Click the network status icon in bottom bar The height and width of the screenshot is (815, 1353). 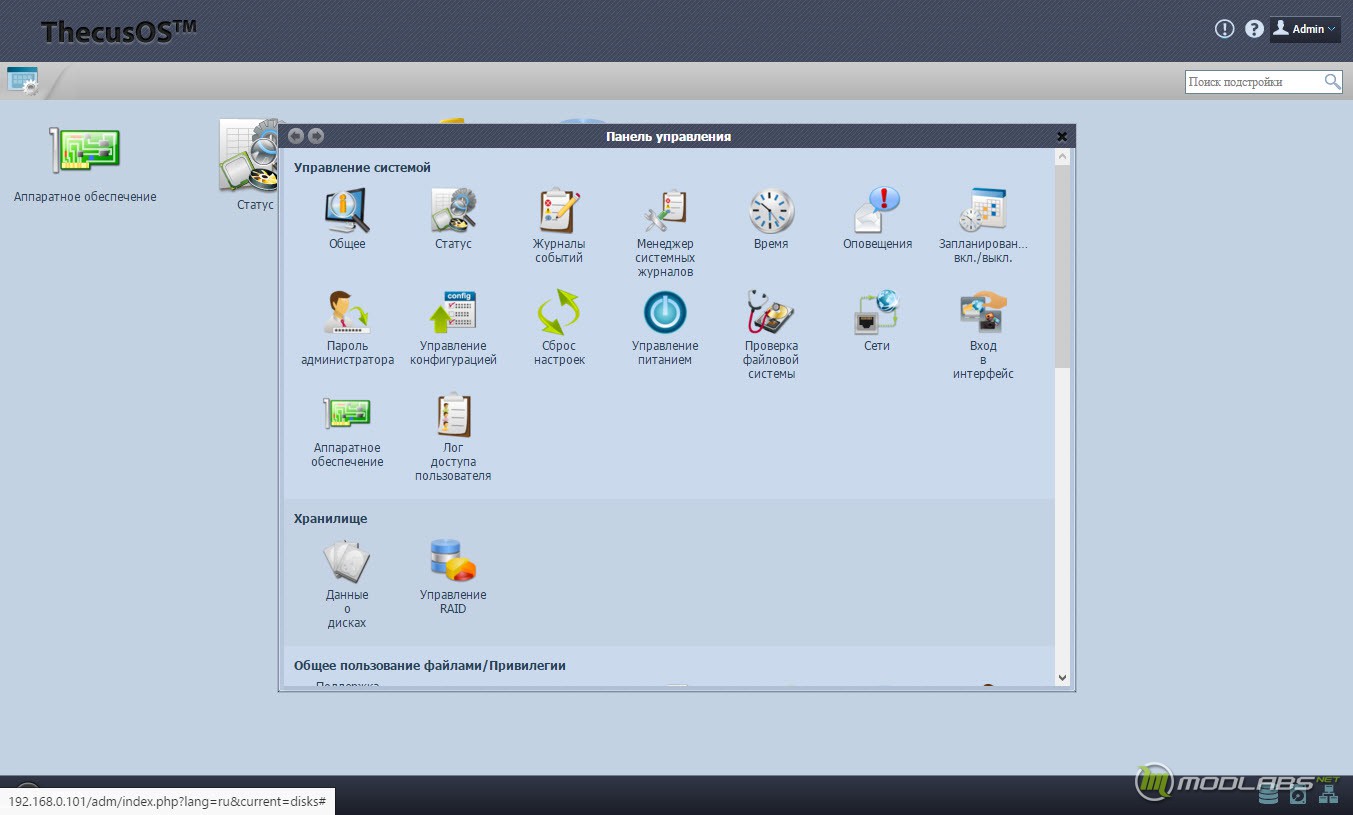tap(1328, 795)
